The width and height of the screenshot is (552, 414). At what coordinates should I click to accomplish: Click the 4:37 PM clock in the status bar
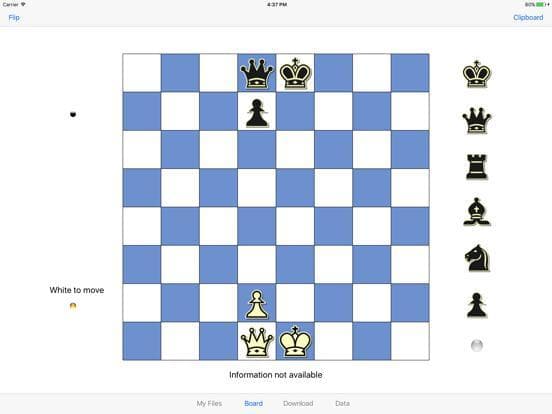(x=277, y=5)
